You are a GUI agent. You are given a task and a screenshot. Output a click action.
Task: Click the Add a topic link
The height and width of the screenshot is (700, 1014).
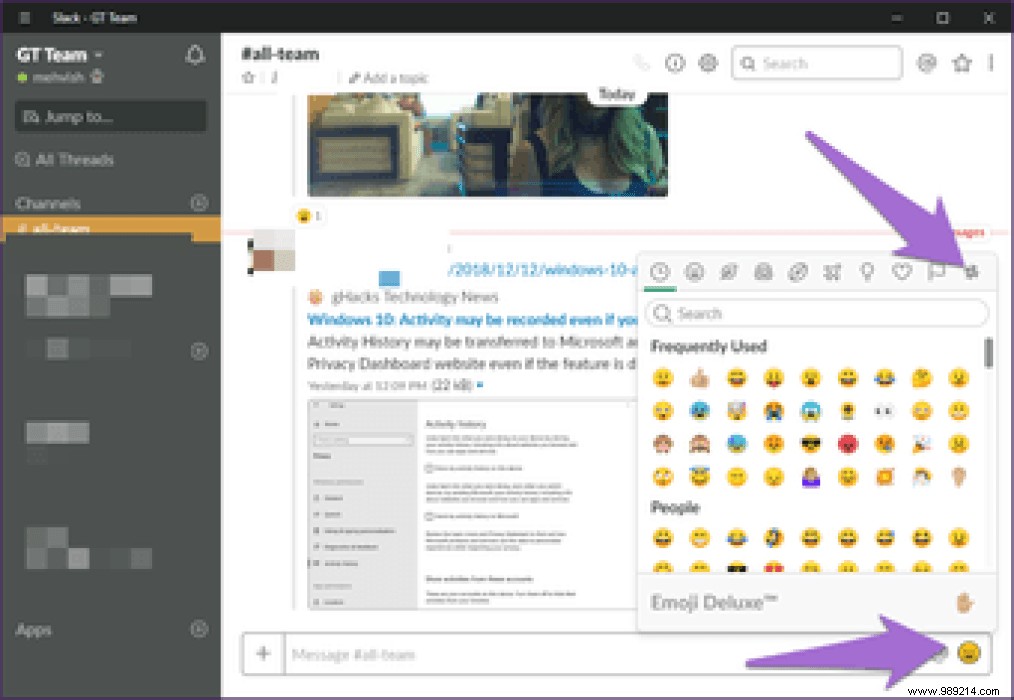click(x=394, y=78)
